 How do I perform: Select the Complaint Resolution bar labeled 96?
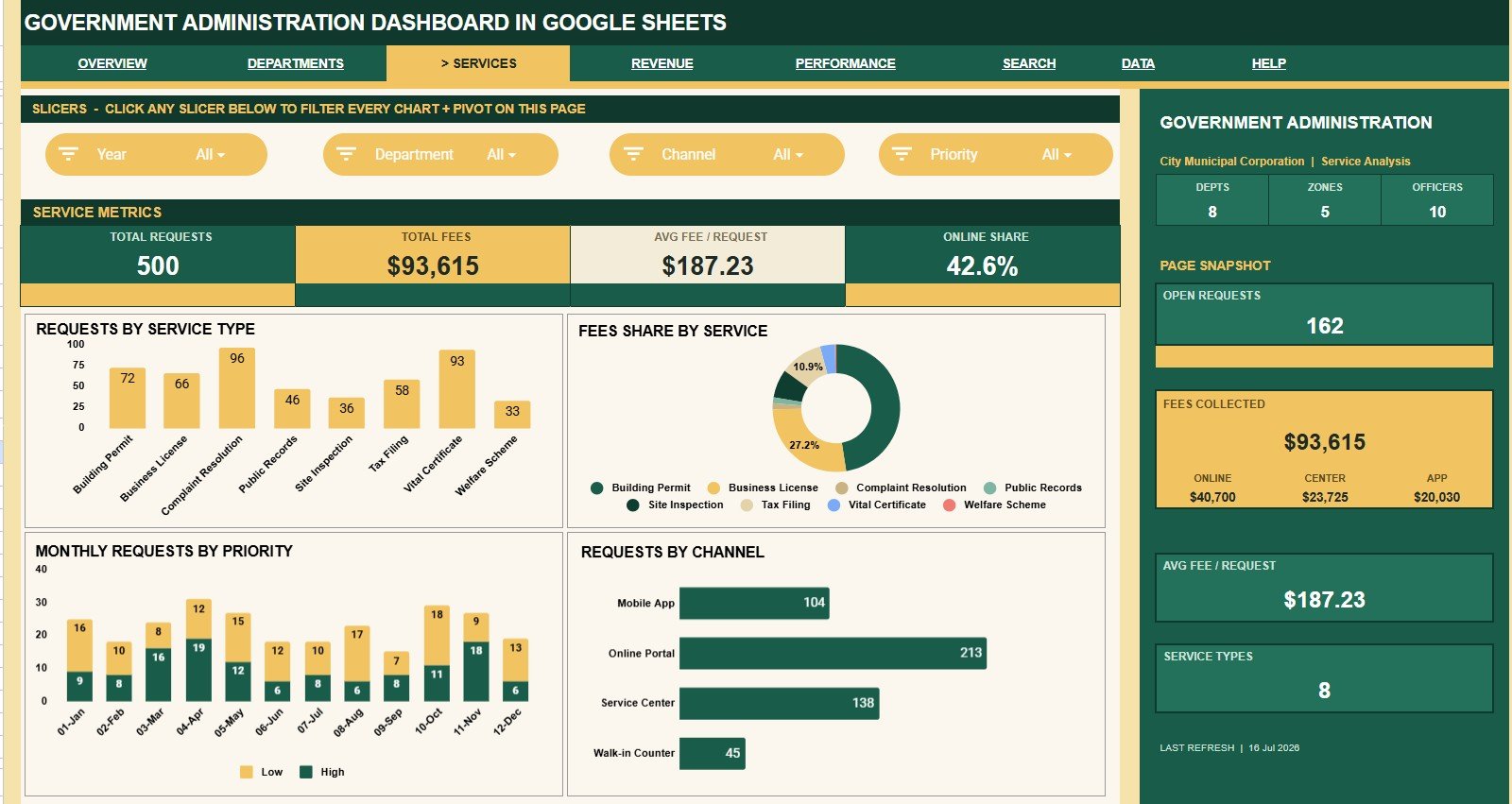pyautogui.click(x=237, y=388)
